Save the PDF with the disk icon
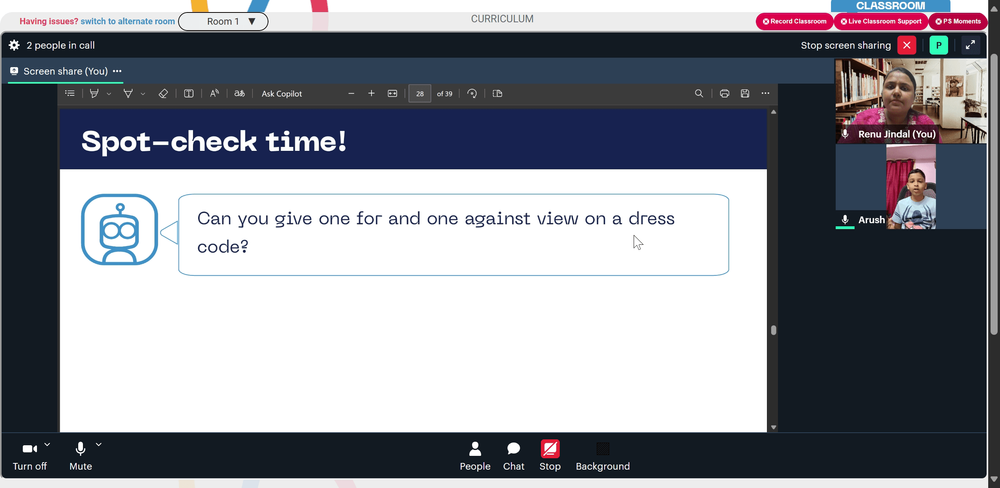 [745, 94]
